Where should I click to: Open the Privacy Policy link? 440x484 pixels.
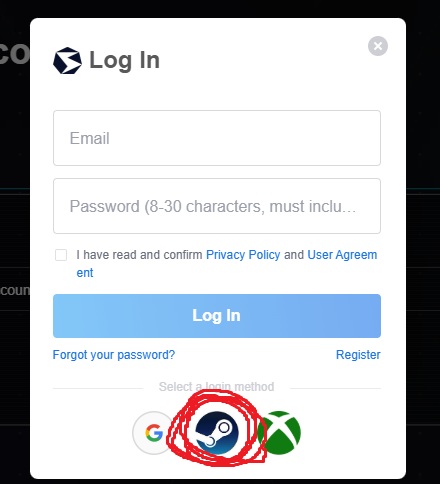point(243,255)
